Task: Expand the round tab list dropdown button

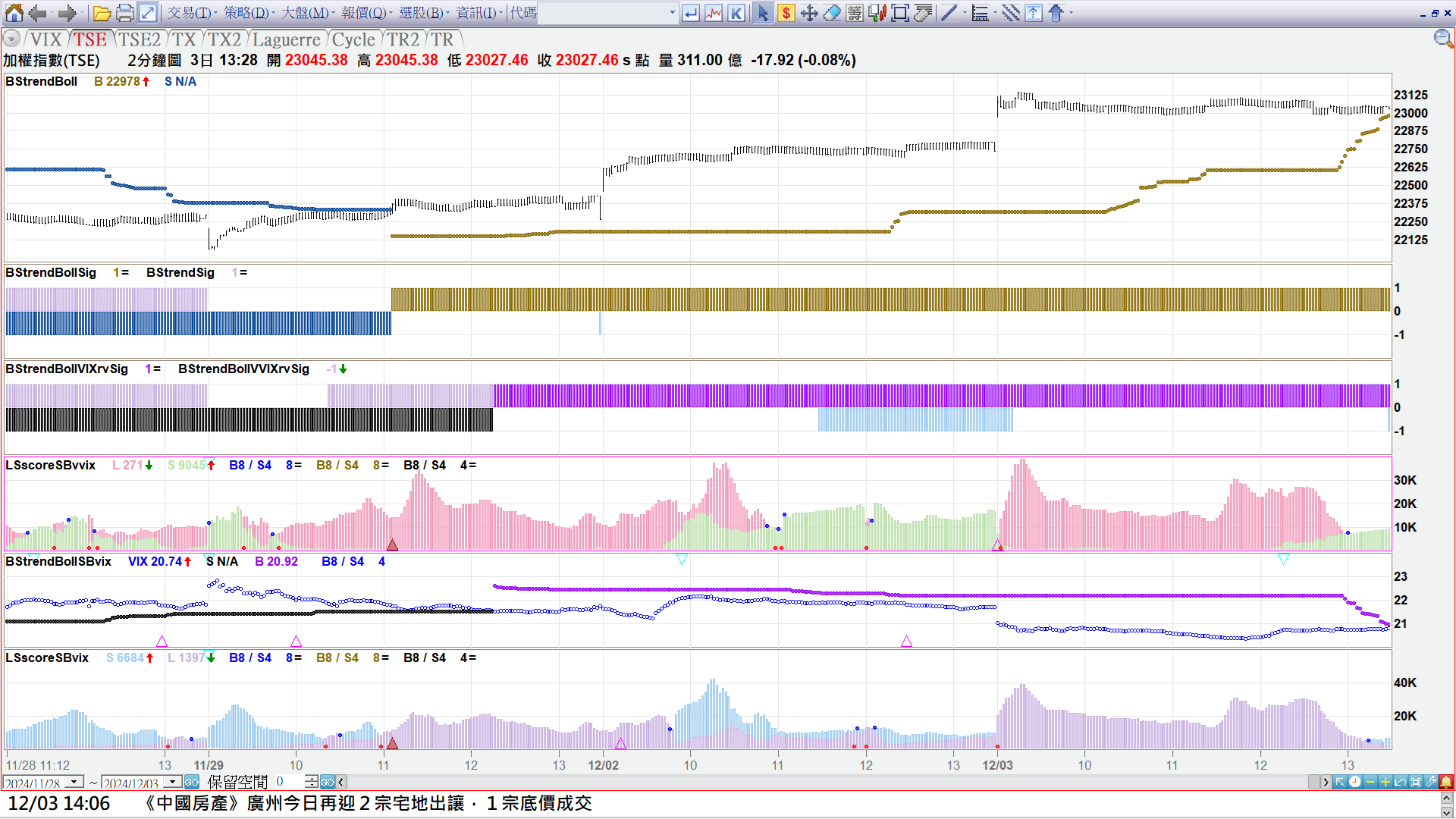Action: (11, 39)
